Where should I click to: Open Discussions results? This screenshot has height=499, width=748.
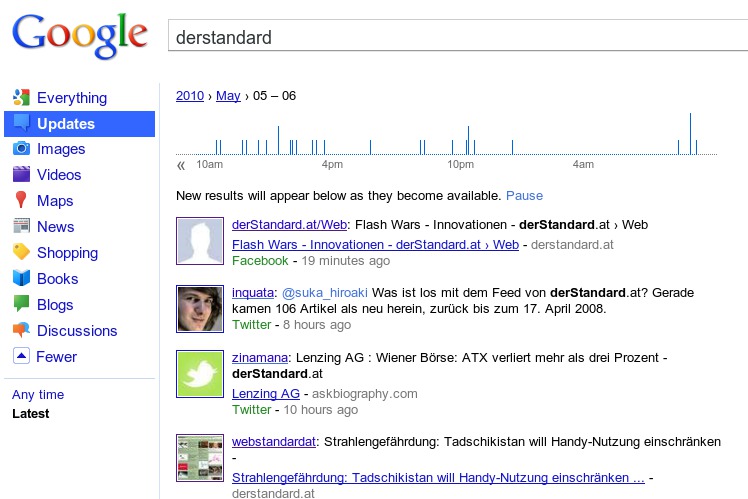click(77, 331)
